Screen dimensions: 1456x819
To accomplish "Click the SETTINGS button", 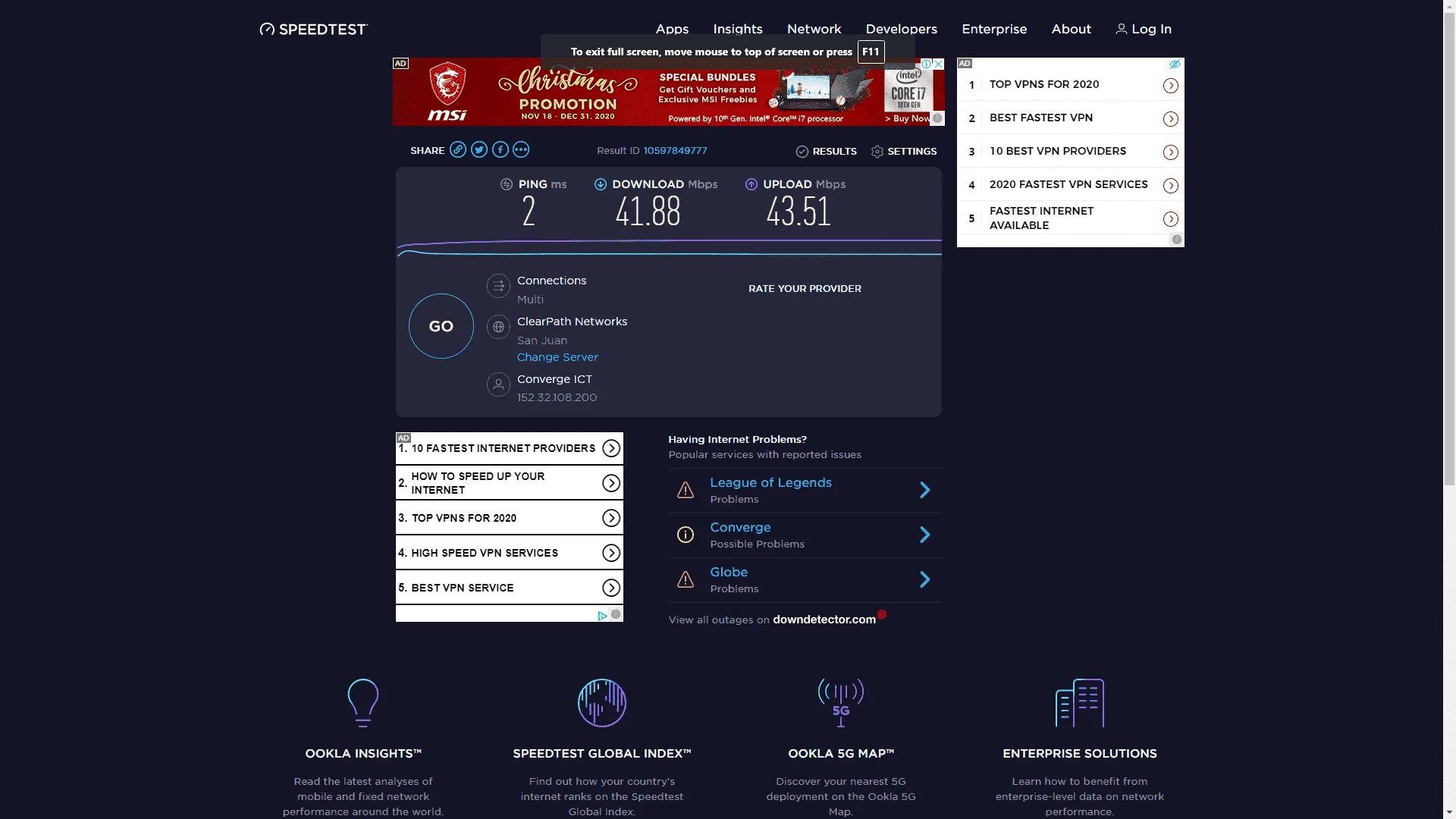I will tap(904, 152).
